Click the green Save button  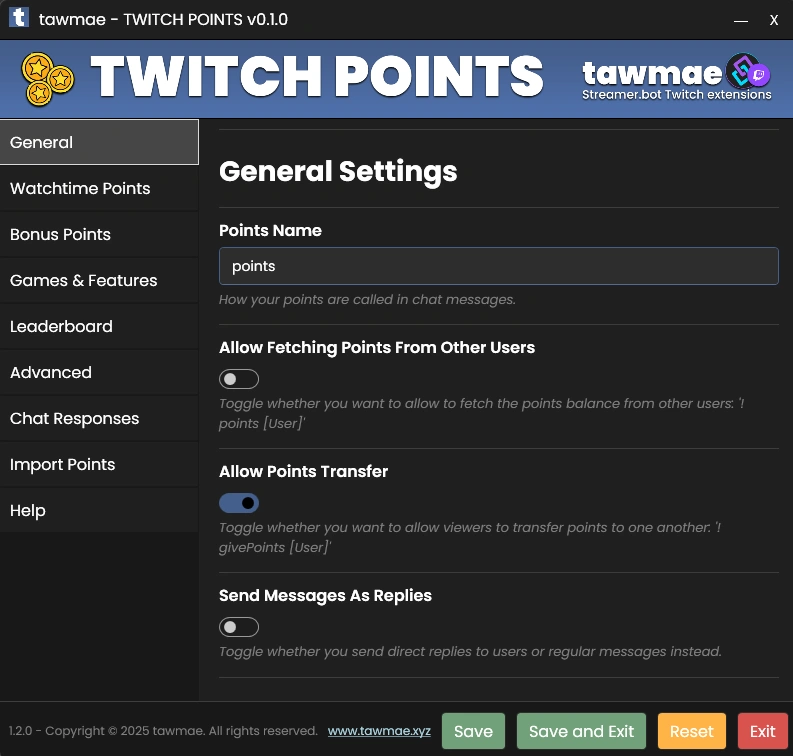point(473,731)
